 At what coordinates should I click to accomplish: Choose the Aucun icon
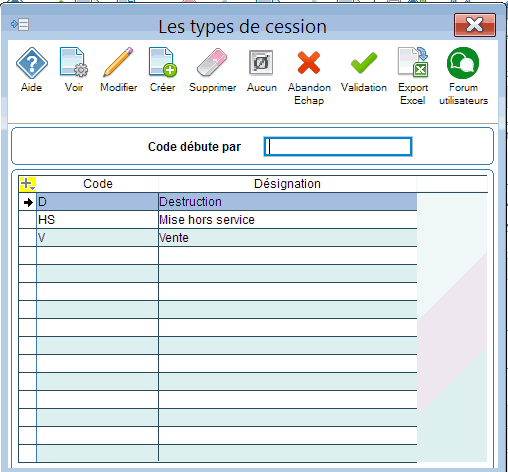click(261, 62)
